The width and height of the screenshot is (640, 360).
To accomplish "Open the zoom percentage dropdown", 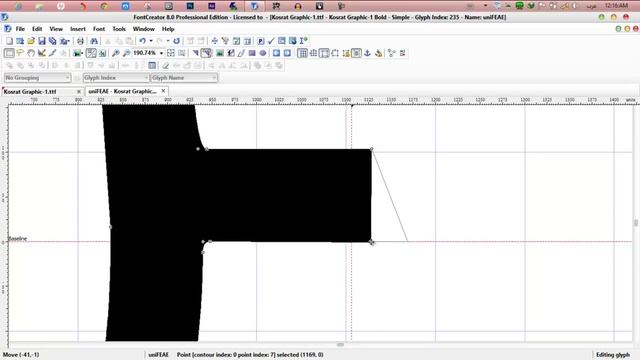I will click(161, 53).
